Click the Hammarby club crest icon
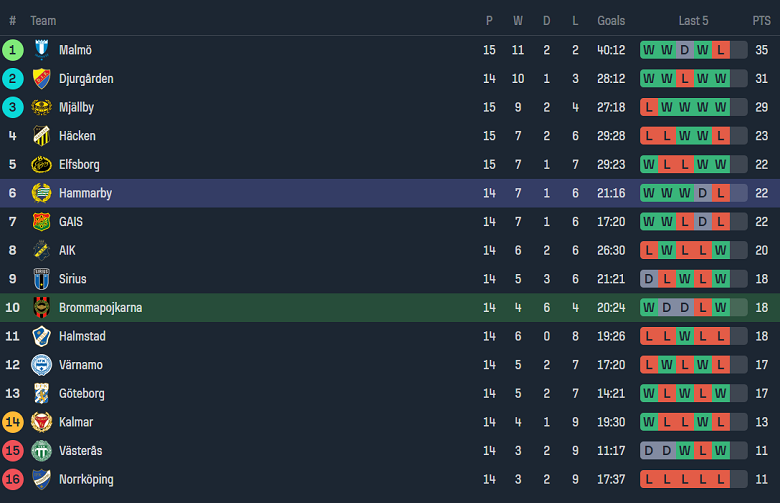The height and width of the screenshot is (503, 780). (x=41, y=193)
